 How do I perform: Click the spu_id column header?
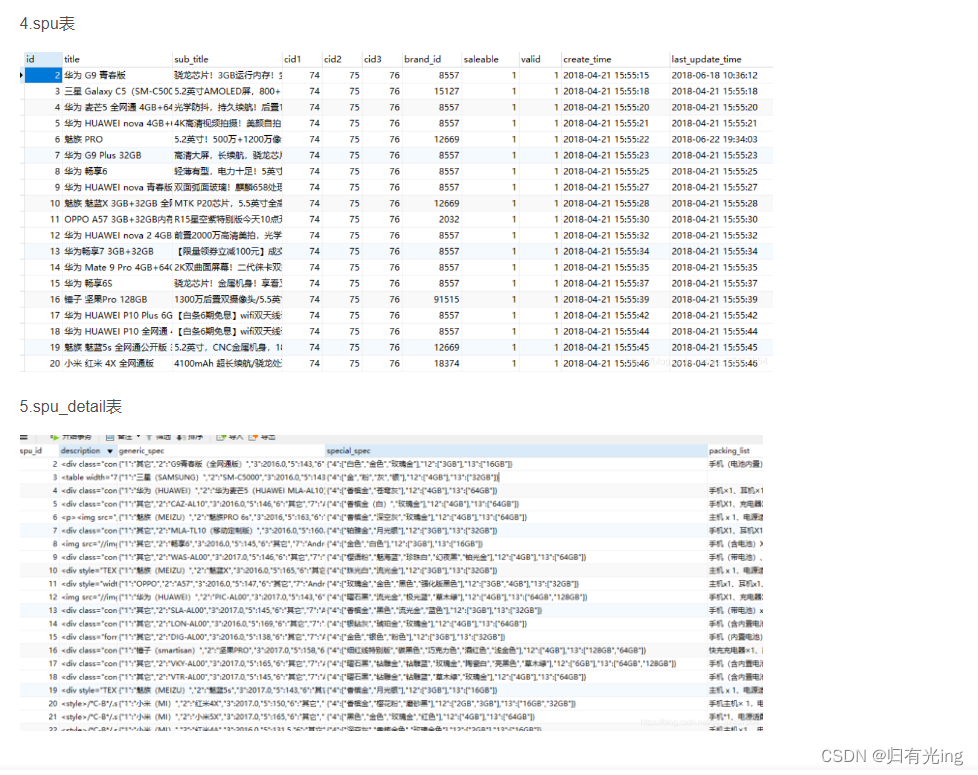(39, 451)
